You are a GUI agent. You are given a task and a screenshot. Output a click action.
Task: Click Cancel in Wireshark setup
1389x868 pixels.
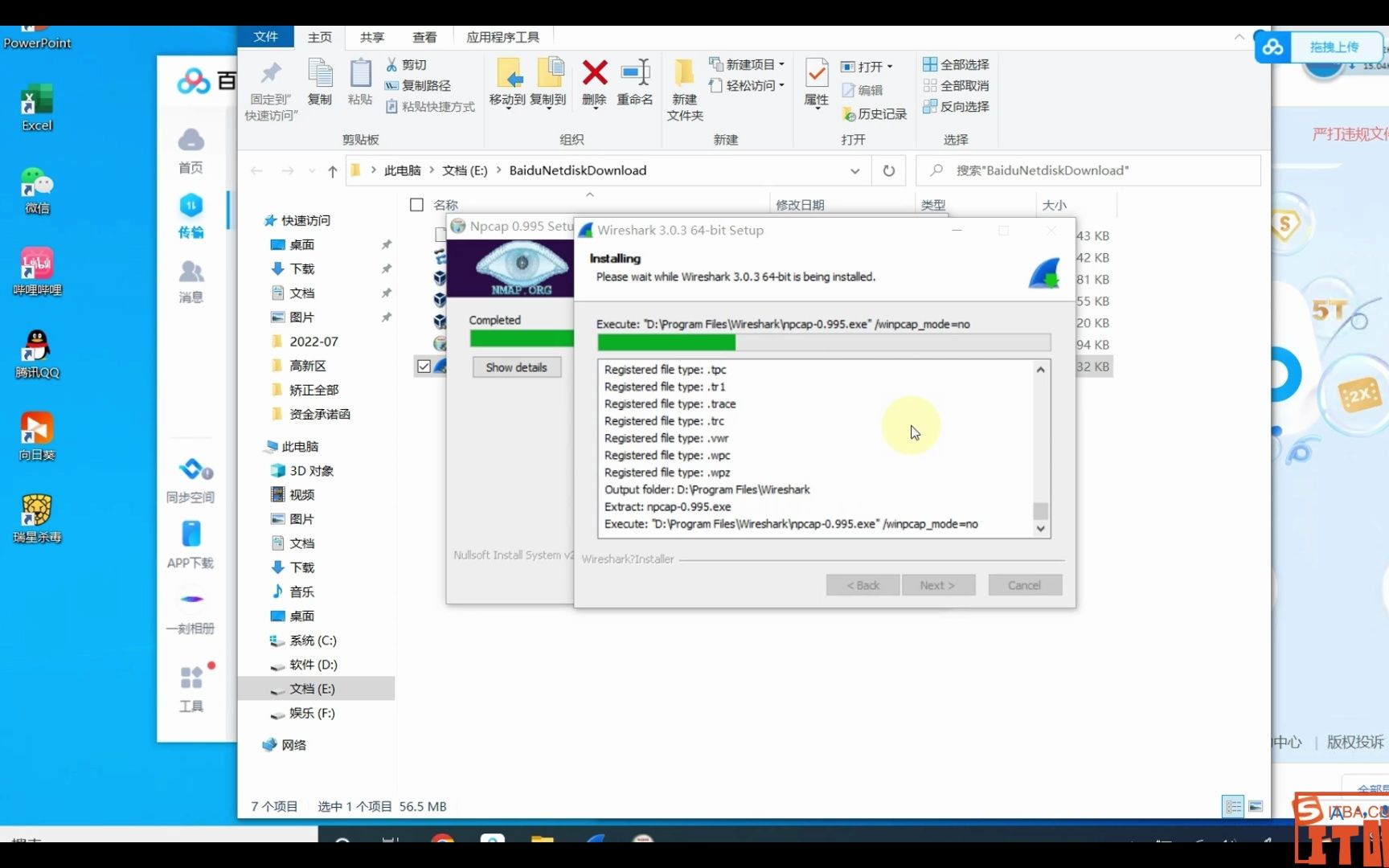1025,585
